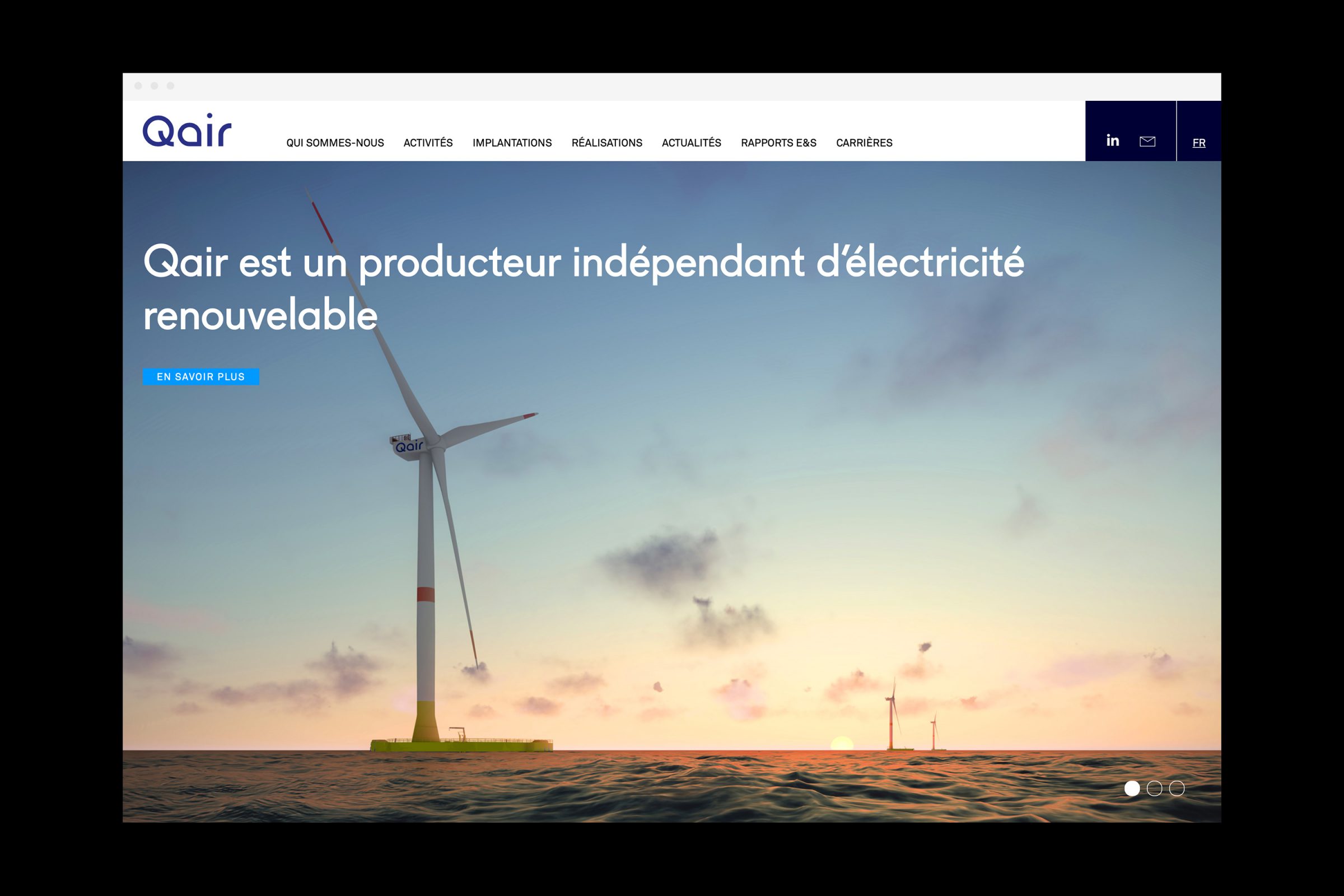The image size is (1344, 896).
Task: Open the RAPPORTS E&S page link
Action: [778, 143]
